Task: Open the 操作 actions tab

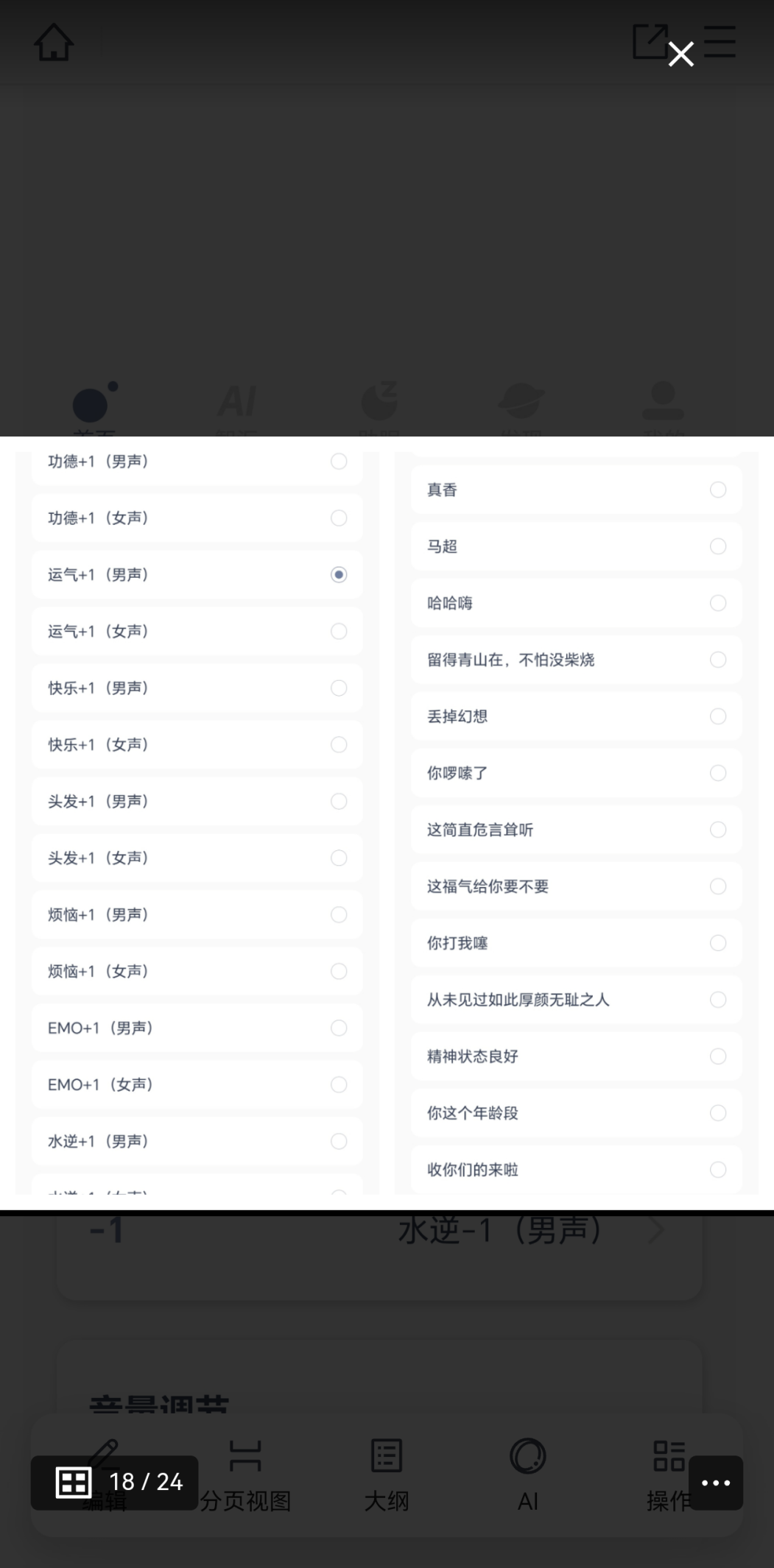Action: click(x=668, y=1458)
